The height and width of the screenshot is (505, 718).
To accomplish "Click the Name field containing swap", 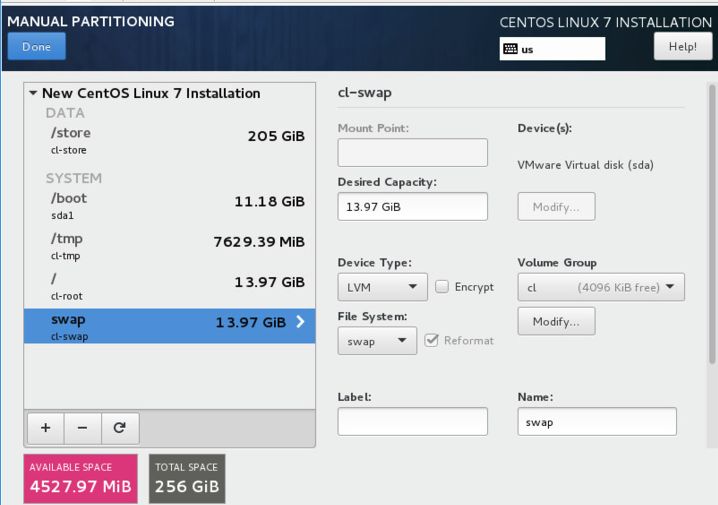I will [597, 421].
